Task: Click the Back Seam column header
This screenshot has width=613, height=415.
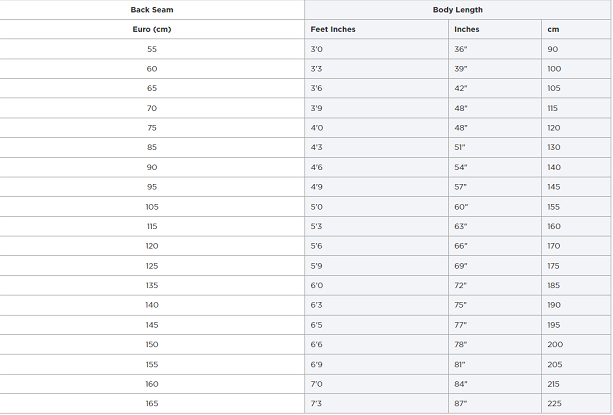Action: [x=152, y=10]
